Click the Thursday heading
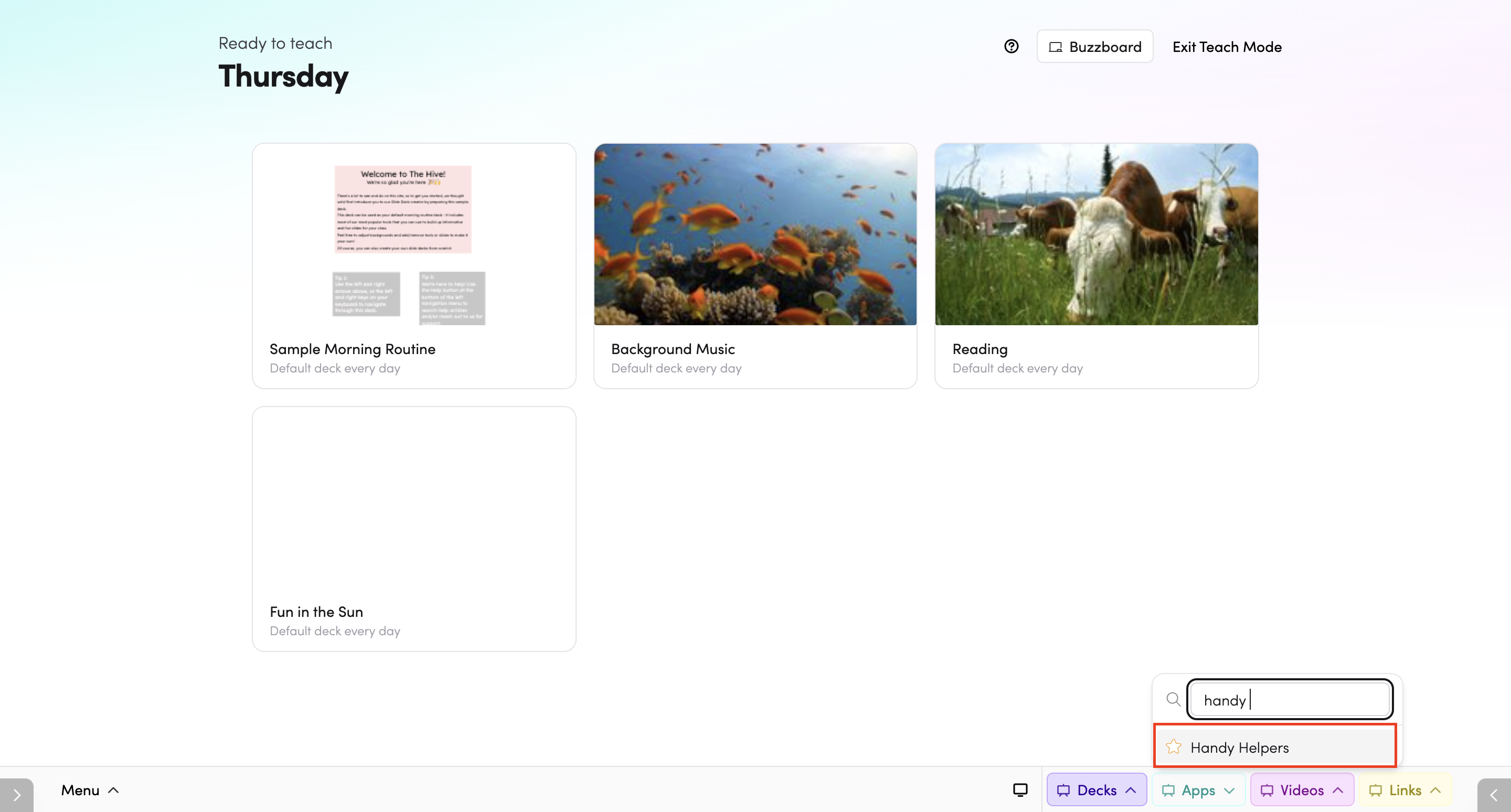1511x812 pixels. (283, 77)
